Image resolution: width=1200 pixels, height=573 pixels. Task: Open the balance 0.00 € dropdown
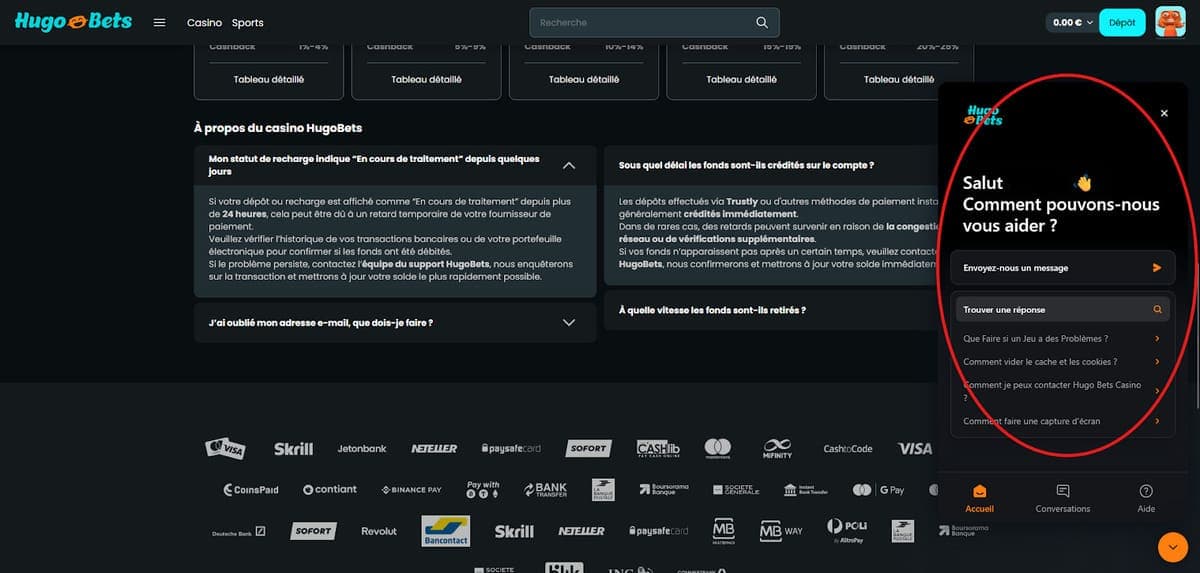coord(1072,22)
